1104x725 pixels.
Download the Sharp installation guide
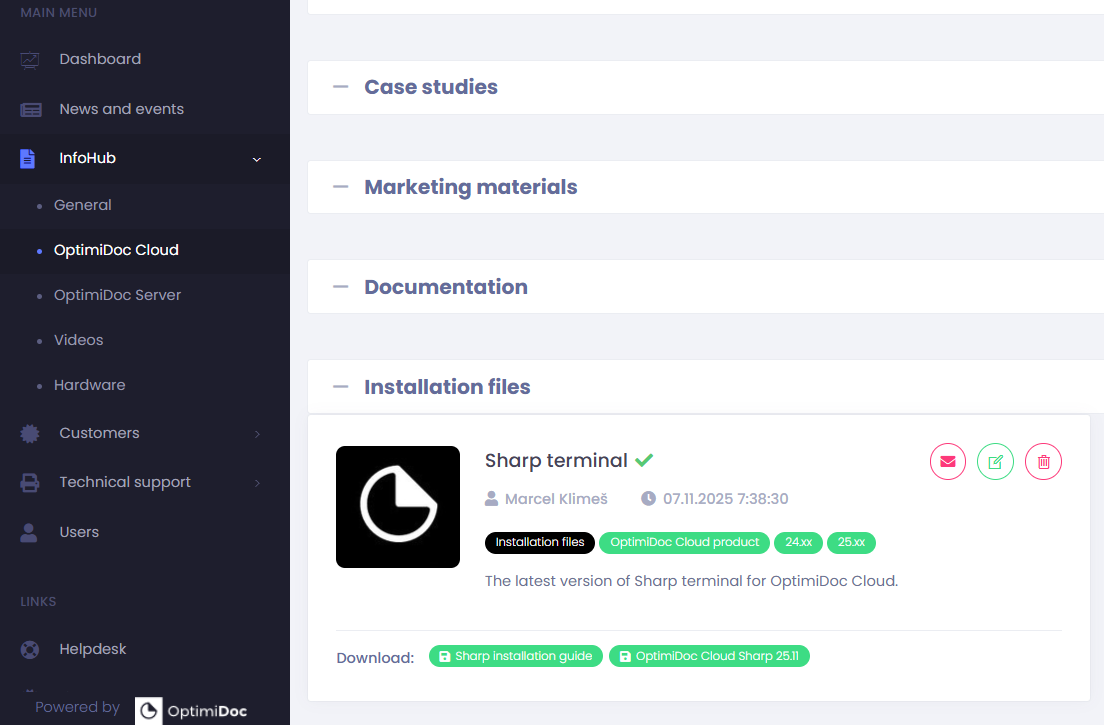[516, 657]
